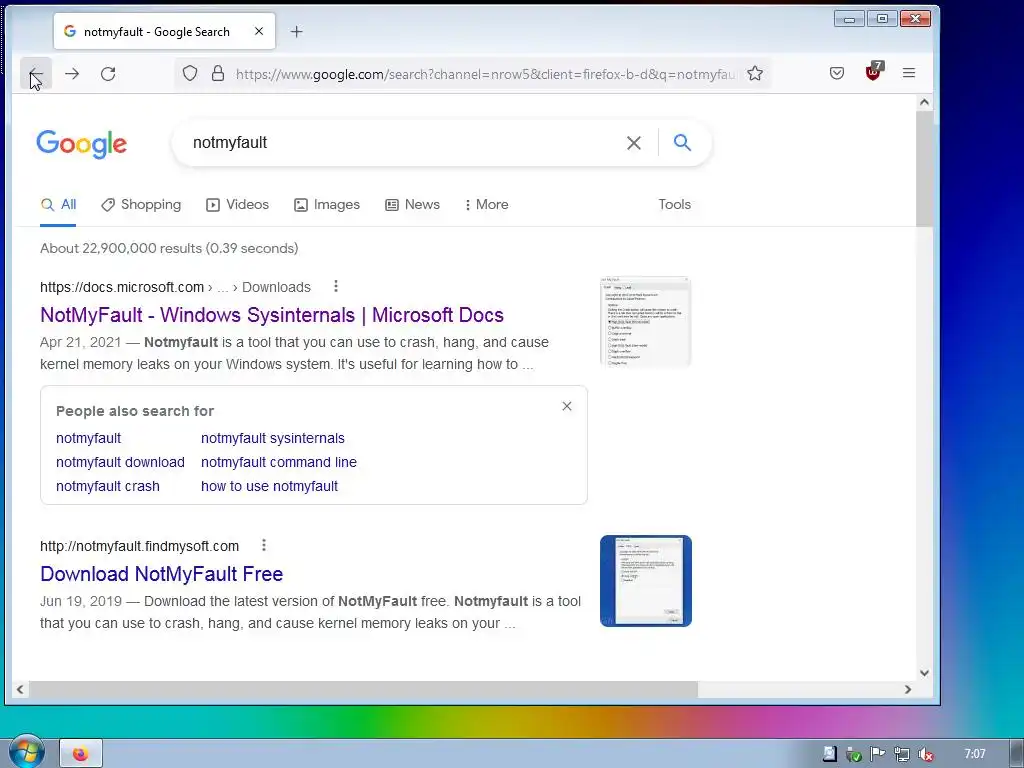Image resolution: width=1024 pixels, height=768 pixels.
Task: Click related search notmyfault command line
Action: 279,462
